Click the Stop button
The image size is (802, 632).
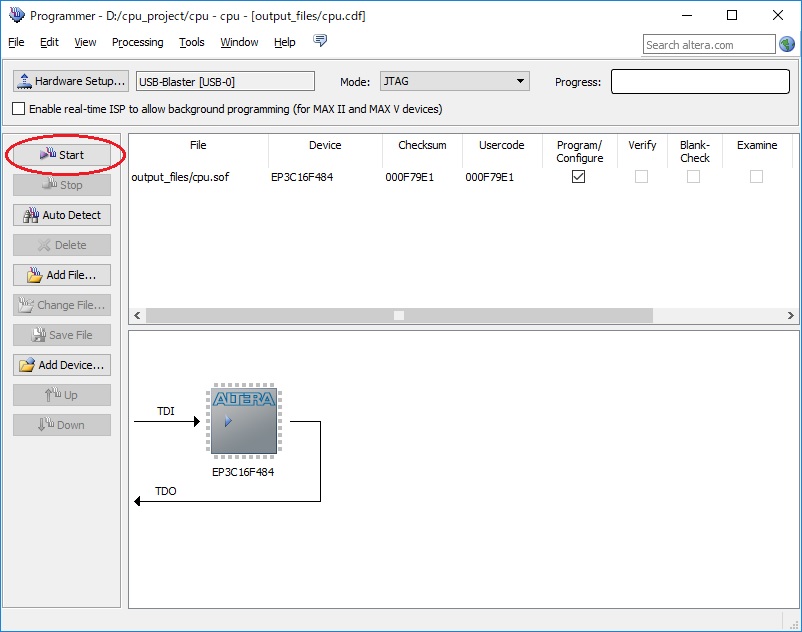62,185
